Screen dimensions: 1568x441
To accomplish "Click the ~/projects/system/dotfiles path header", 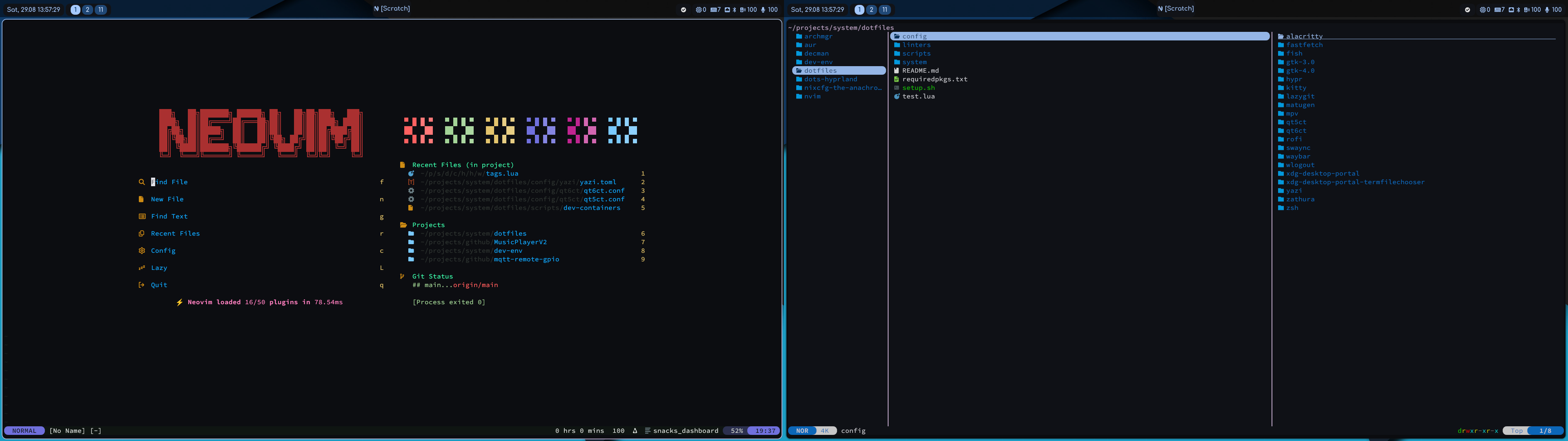I will (841, 27).
